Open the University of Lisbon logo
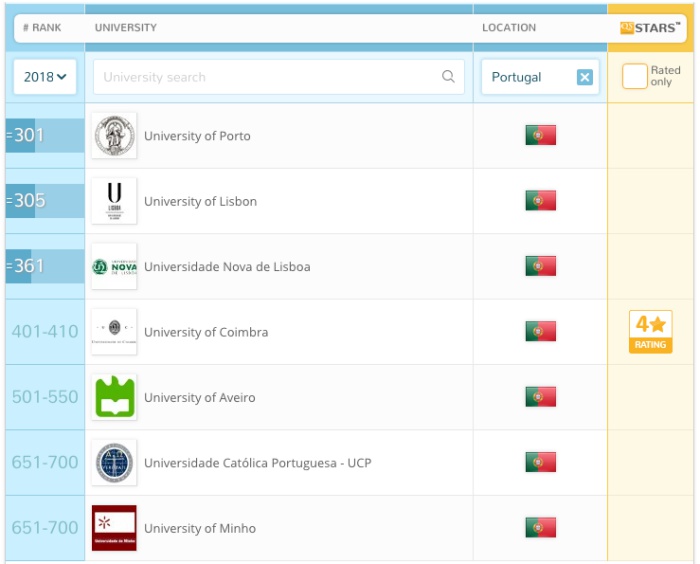Screen dimensions: 700x564 114,201
